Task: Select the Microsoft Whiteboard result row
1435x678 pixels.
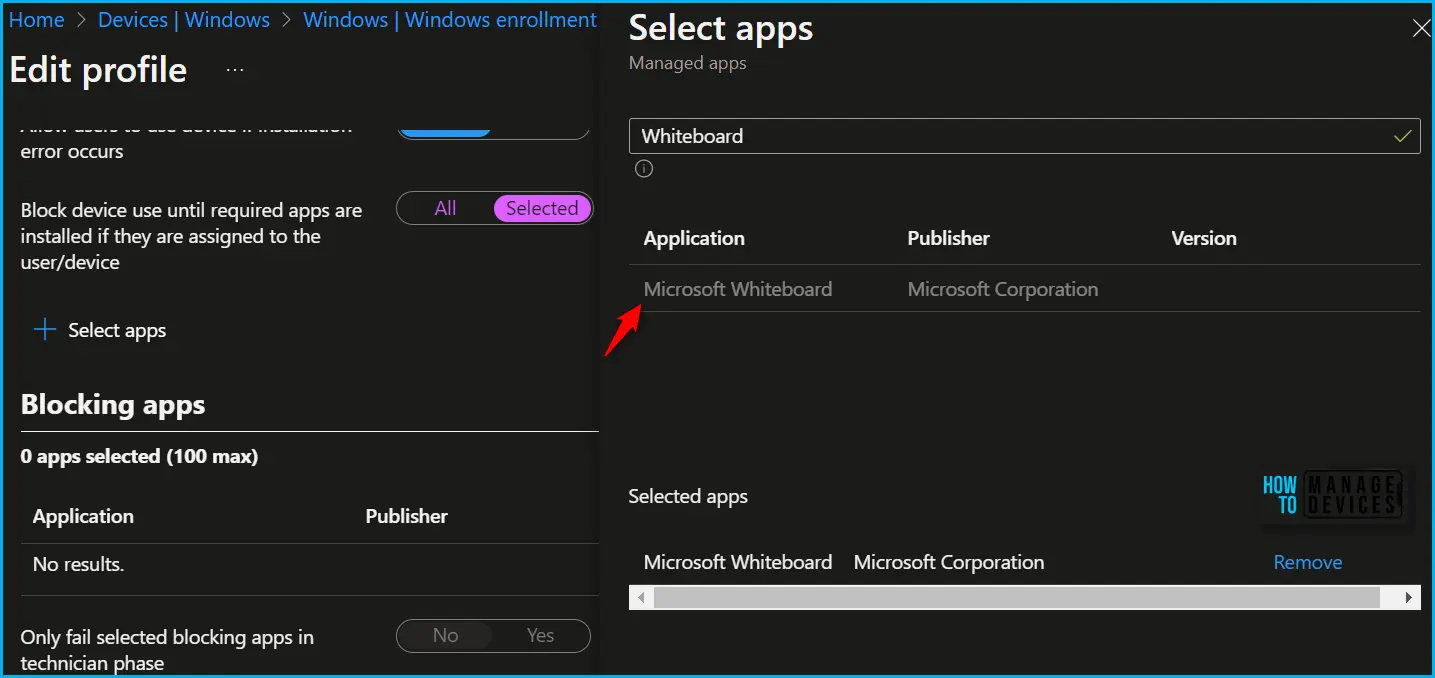Action: pyautogui.click(x=1024, y=289)
